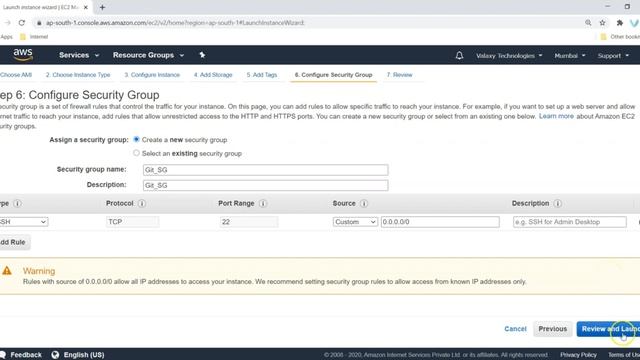Click the Security group name field
Image resolution: width=640 pixels, height=360 pixels.
click(x=265, y=170)
